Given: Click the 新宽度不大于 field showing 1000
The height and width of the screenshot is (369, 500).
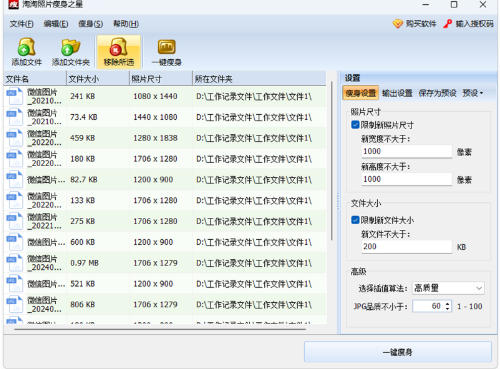Looking at the screenshot, I should click(407, 151).
